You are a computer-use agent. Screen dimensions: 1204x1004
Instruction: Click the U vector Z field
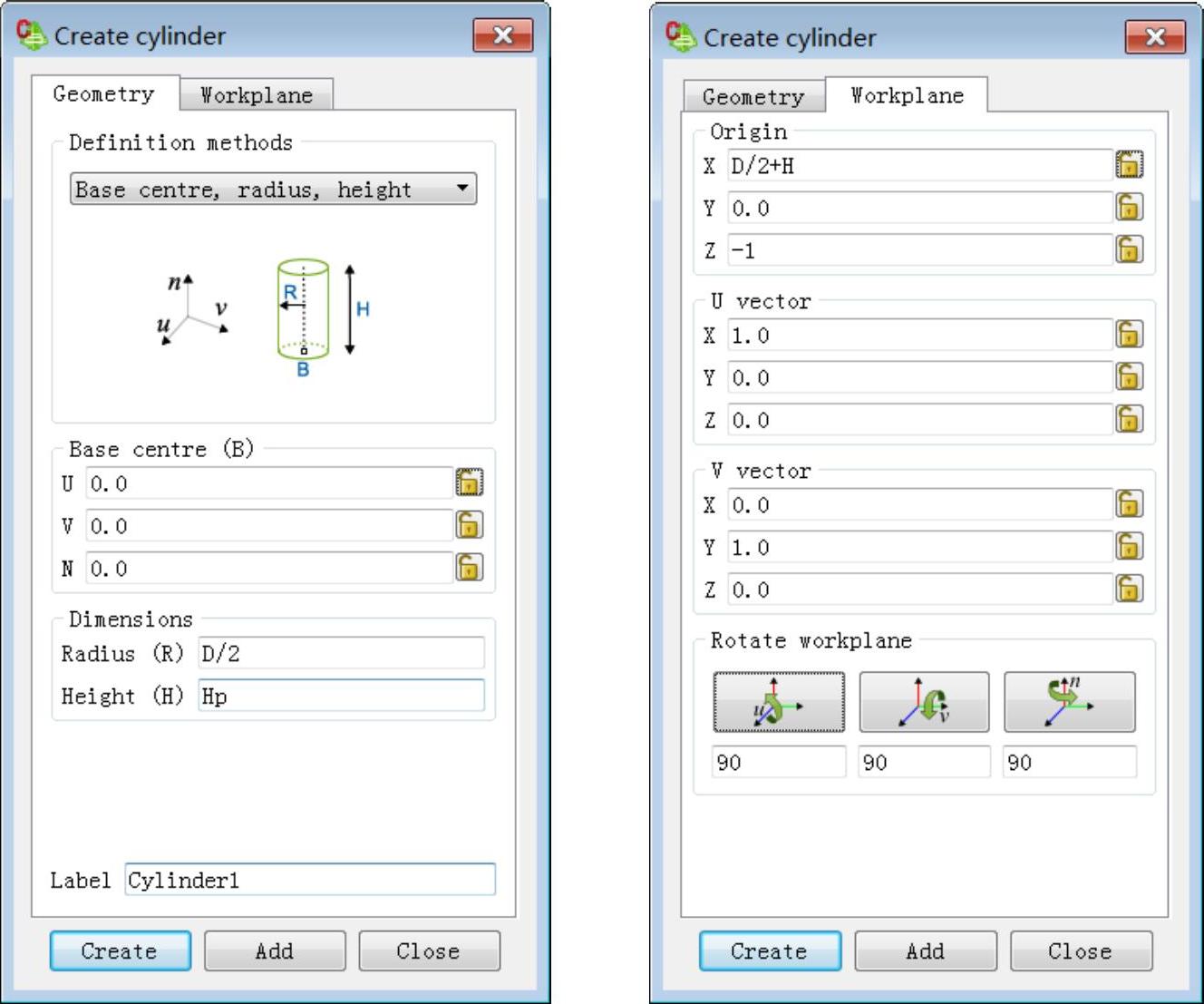(x=920, y=419)
